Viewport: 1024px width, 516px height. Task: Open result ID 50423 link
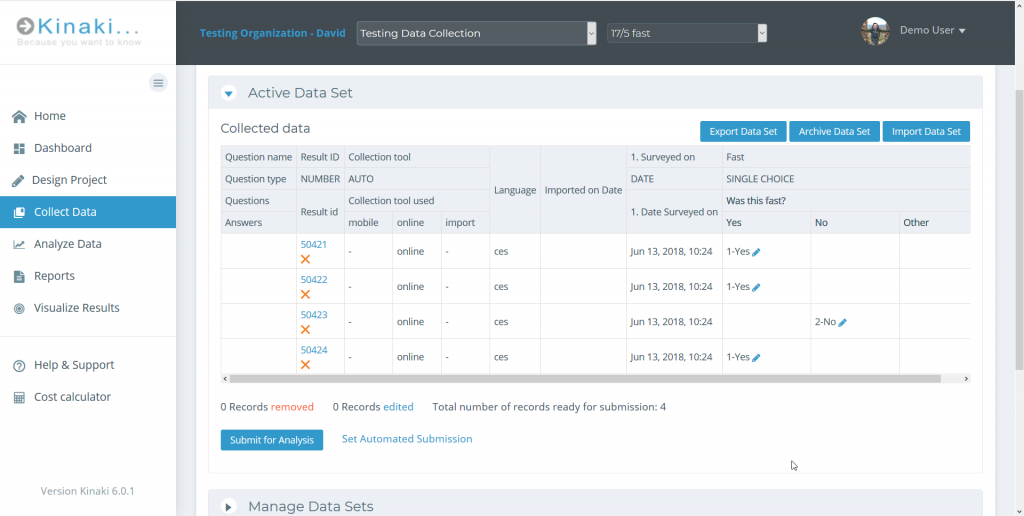313,315
